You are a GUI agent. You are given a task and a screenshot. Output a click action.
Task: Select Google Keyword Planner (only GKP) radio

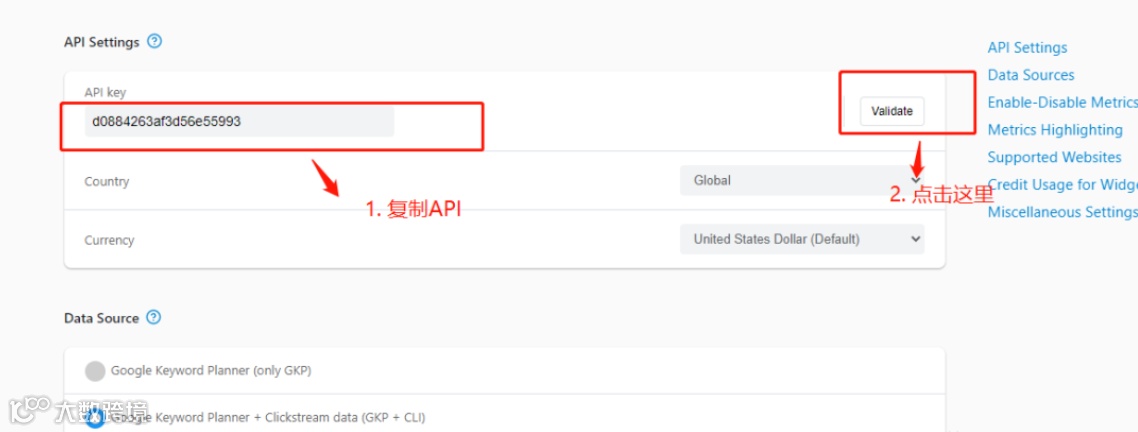click(x=95, y=371)
